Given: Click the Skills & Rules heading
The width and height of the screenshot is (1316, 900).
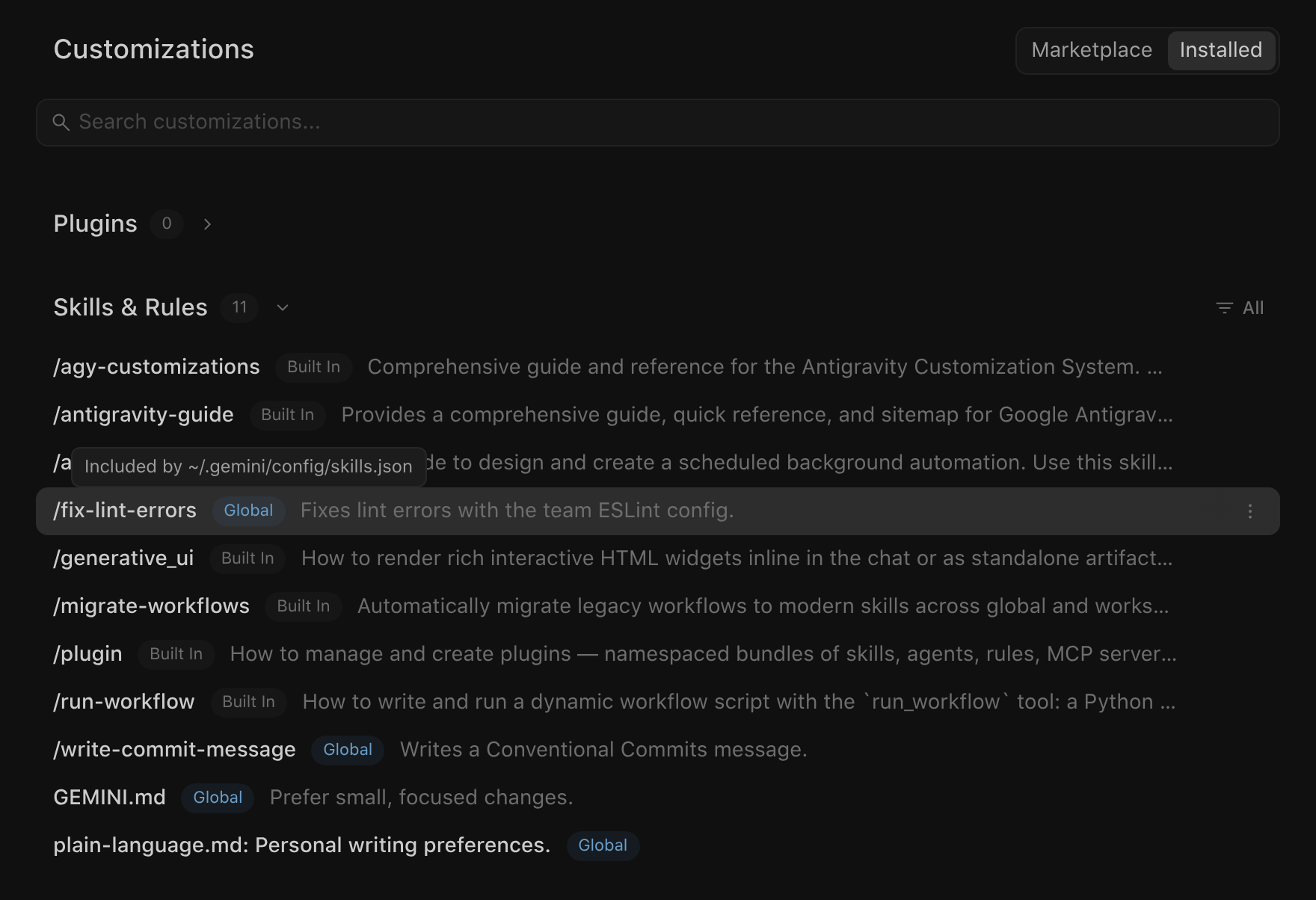Looking at the screenshot, I should coord(130,308).
